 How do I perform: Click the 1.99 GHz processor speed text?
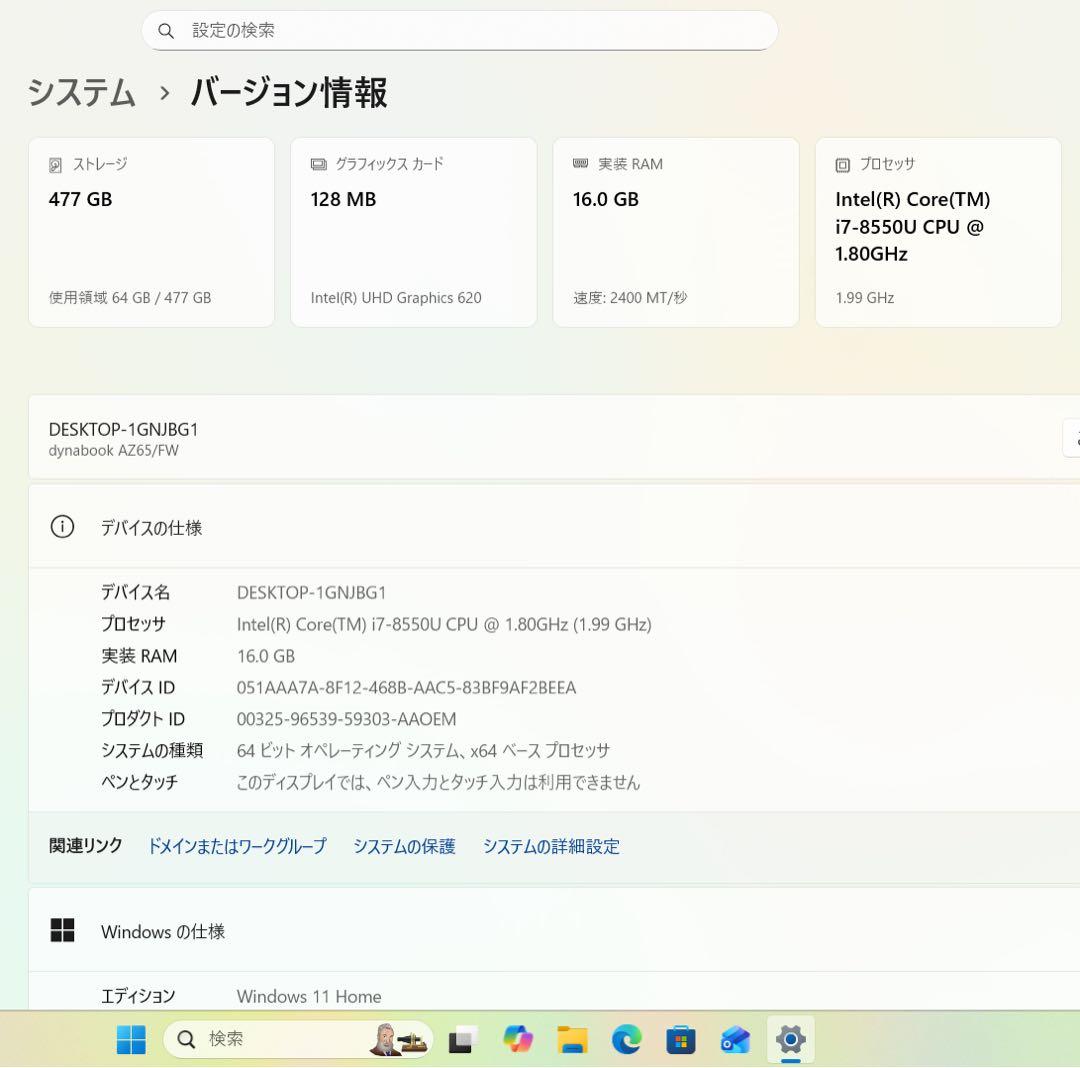click(x=864, y=297)
